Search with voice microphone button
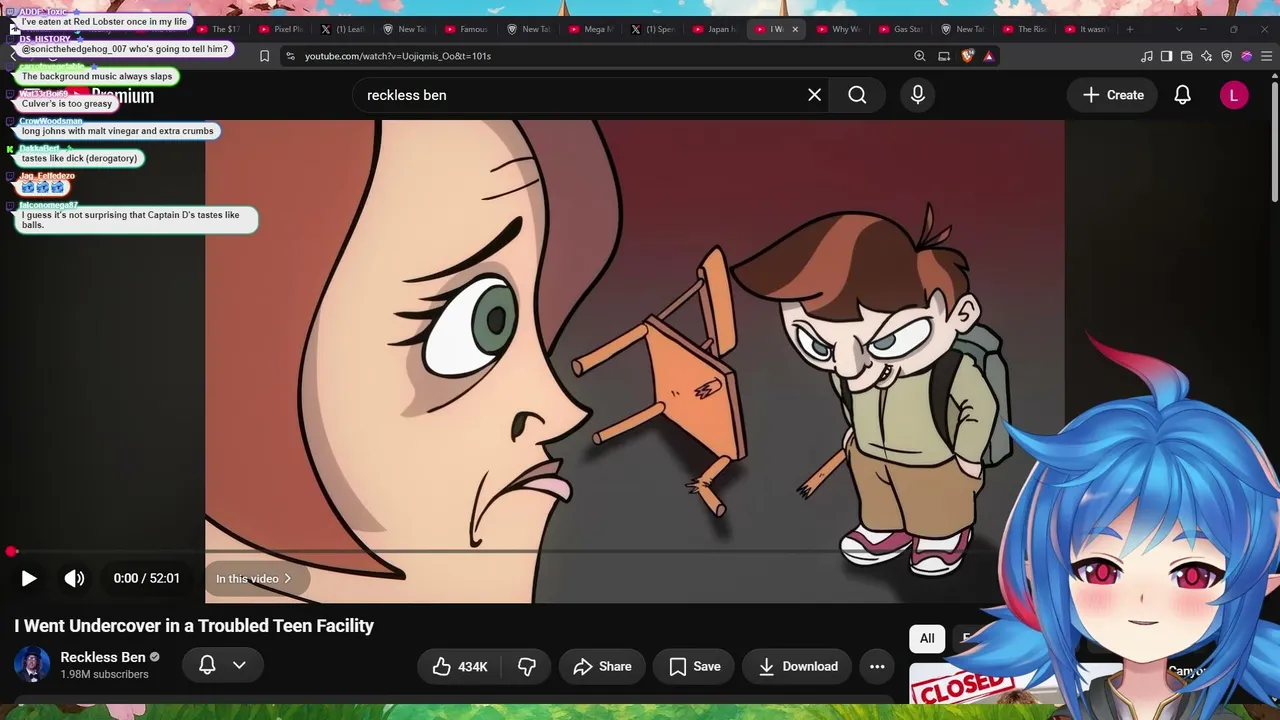The height and width of the screenshot is (720, 1280). click(x=918, y=95)
